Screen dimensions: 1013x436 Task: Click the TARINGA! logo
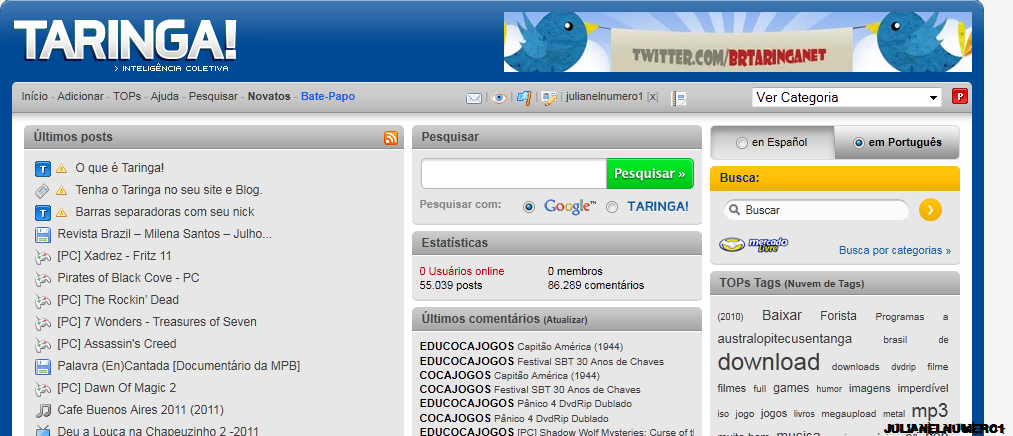pyautogui.click(x=125, y=40)
